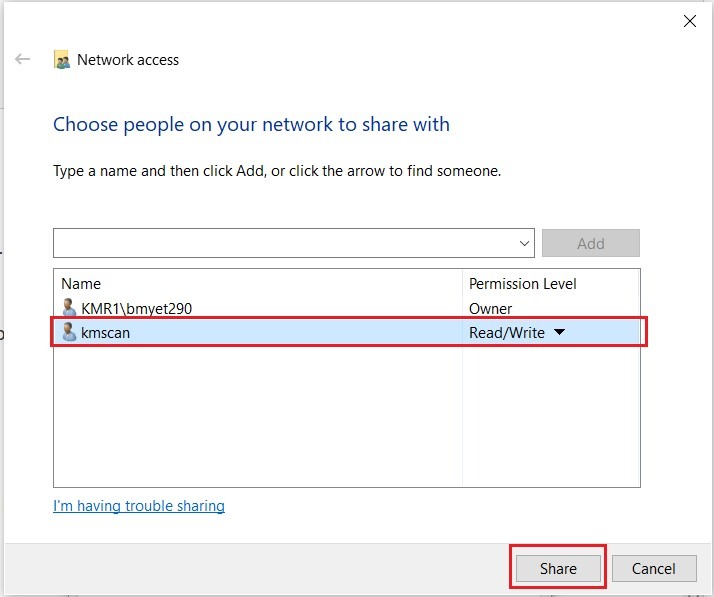Expand the Read/Write permission arrow for kmscan
Image resolution: width=714 pixels, height=597 pixels.
(559, 332)
